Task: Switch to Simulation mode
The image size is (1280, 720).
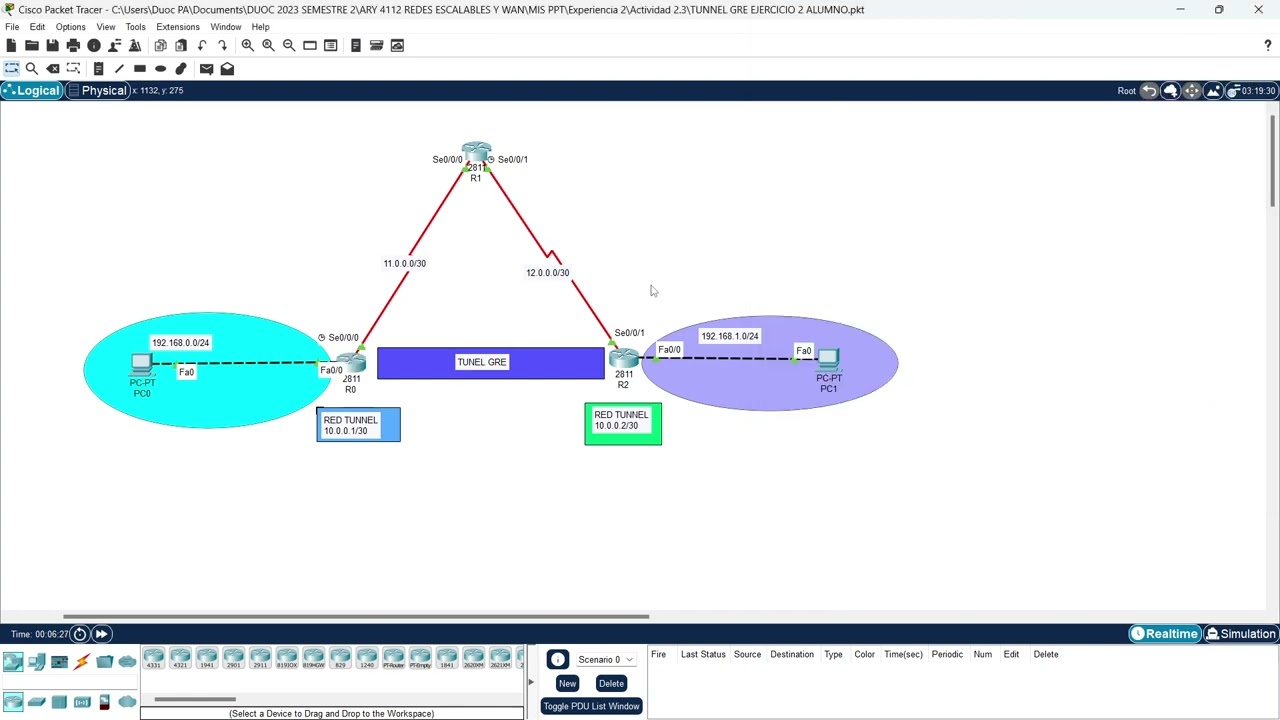Action: click(1240, 634)
